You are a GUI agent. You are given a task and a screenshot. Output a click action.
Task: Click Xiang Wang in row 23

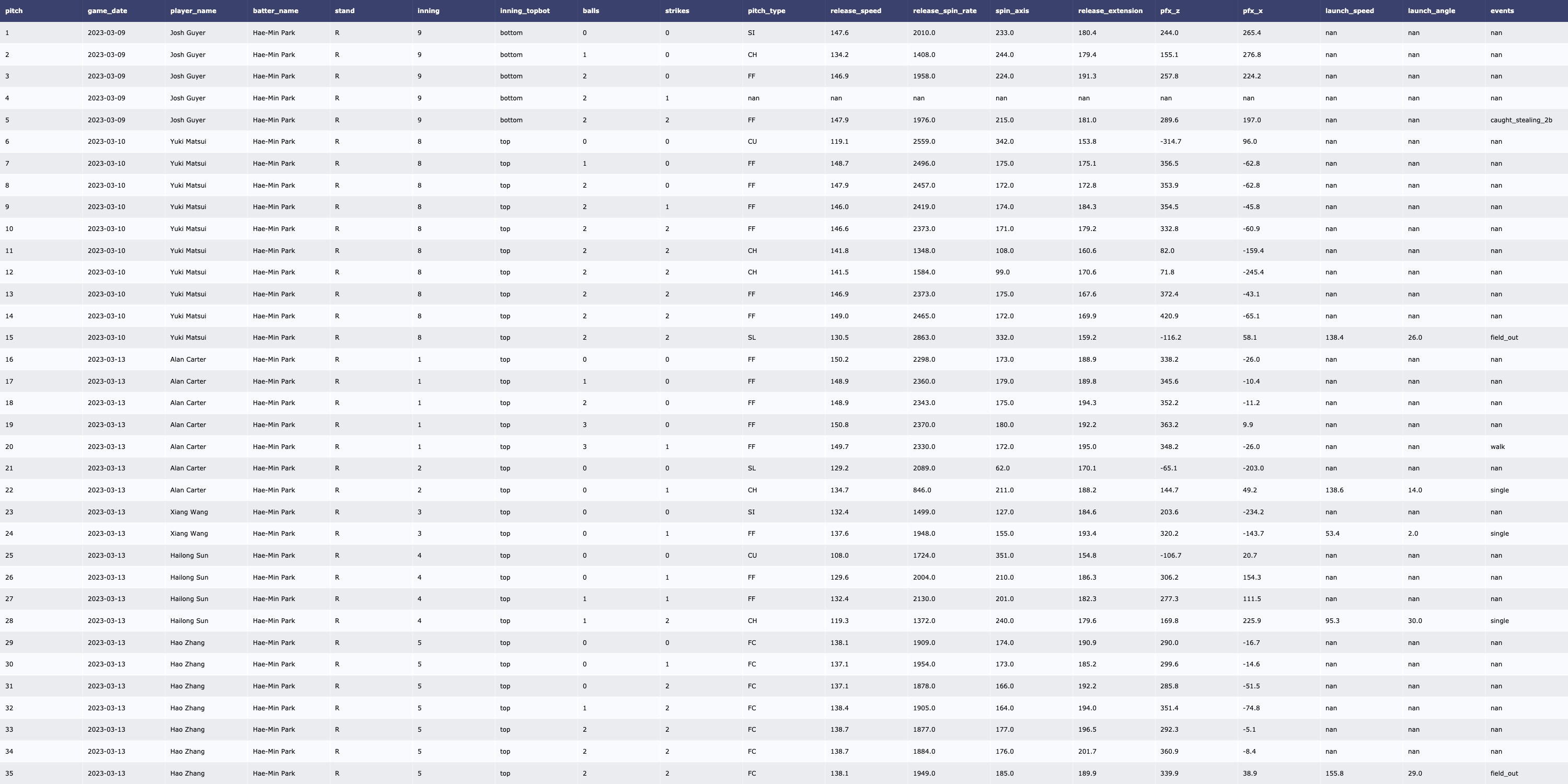pos(189,512)
